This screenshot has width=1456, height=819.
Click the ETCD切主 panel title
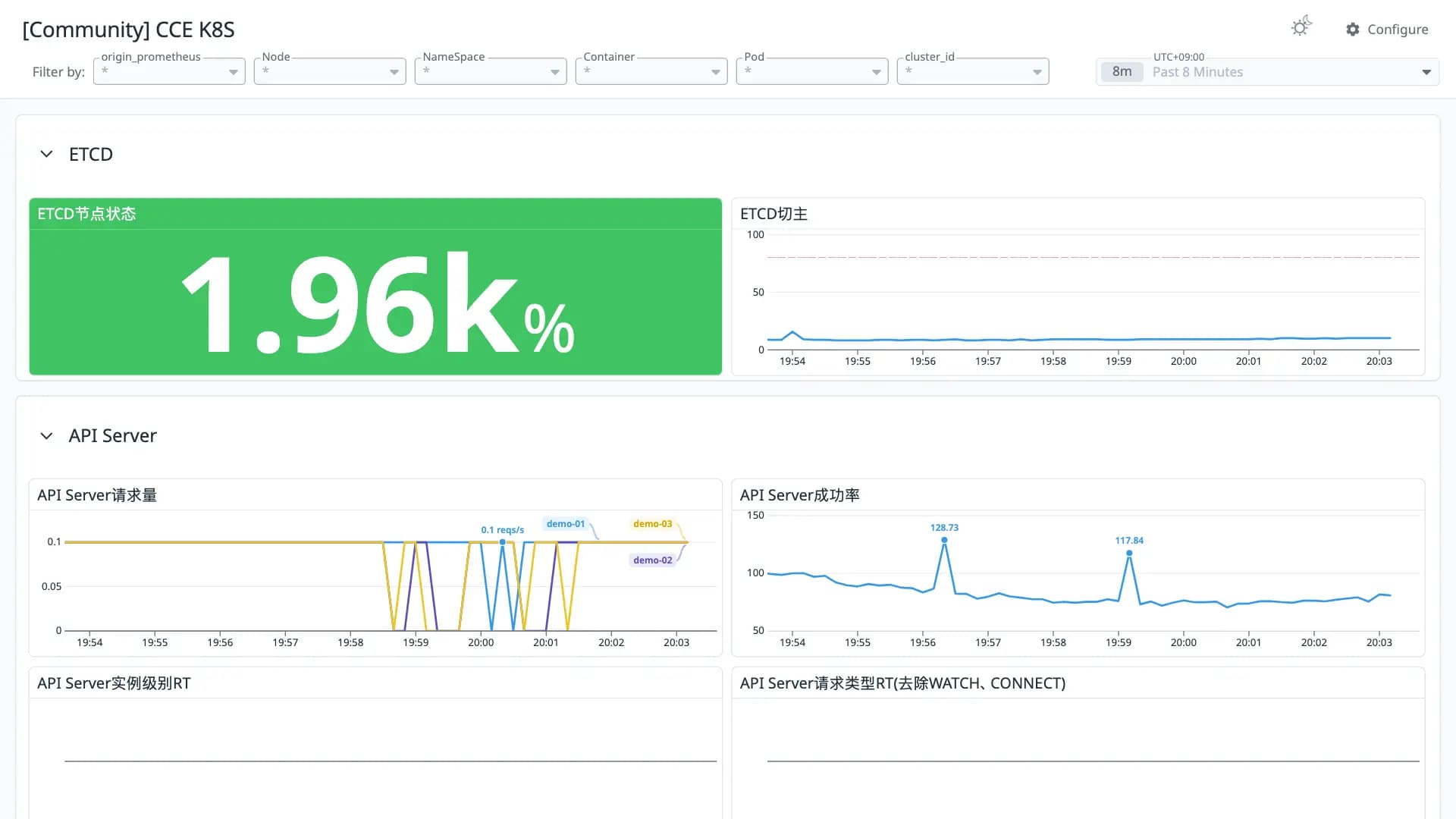[773, 214]
